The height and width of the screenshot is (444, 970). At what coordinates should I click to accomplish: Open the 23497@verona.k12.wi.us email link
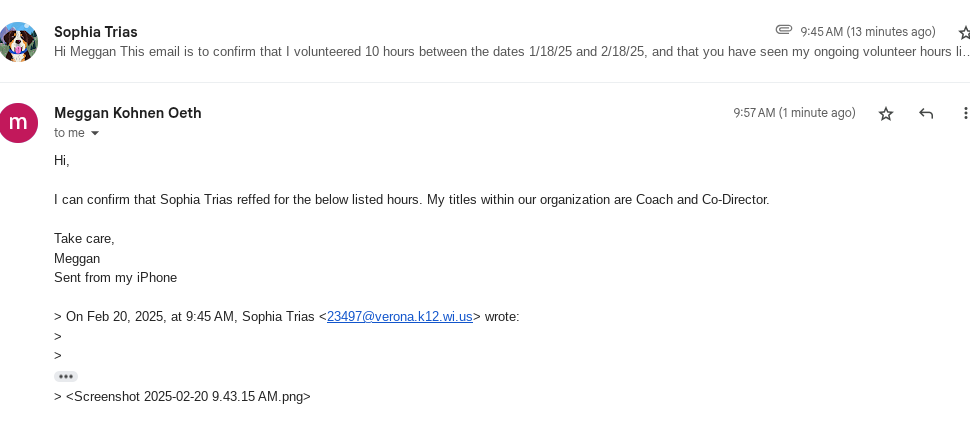point(399,317)
